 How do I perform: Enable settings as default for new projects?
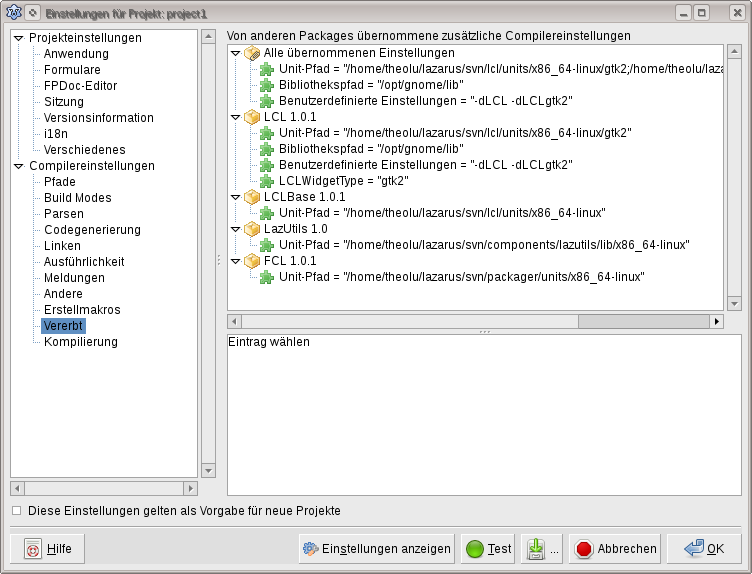coord(16,511)
